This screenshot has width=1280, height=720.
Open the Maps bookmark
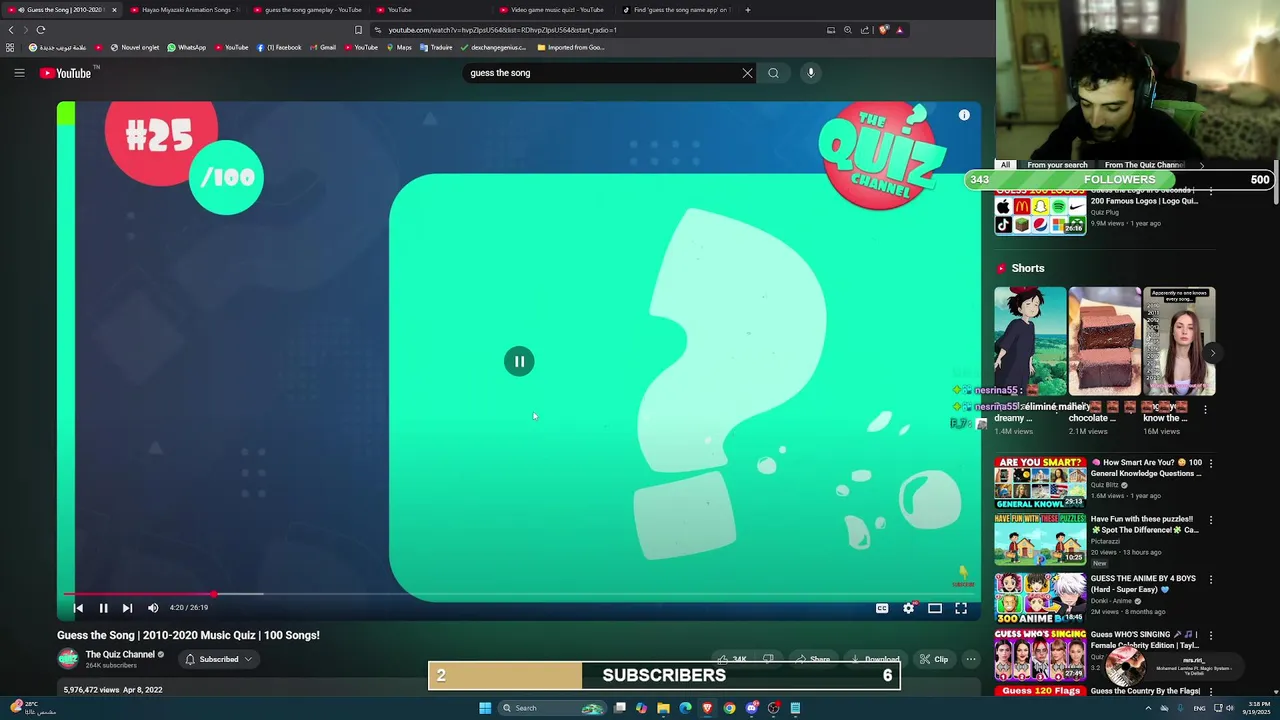[x=398, y=47]
